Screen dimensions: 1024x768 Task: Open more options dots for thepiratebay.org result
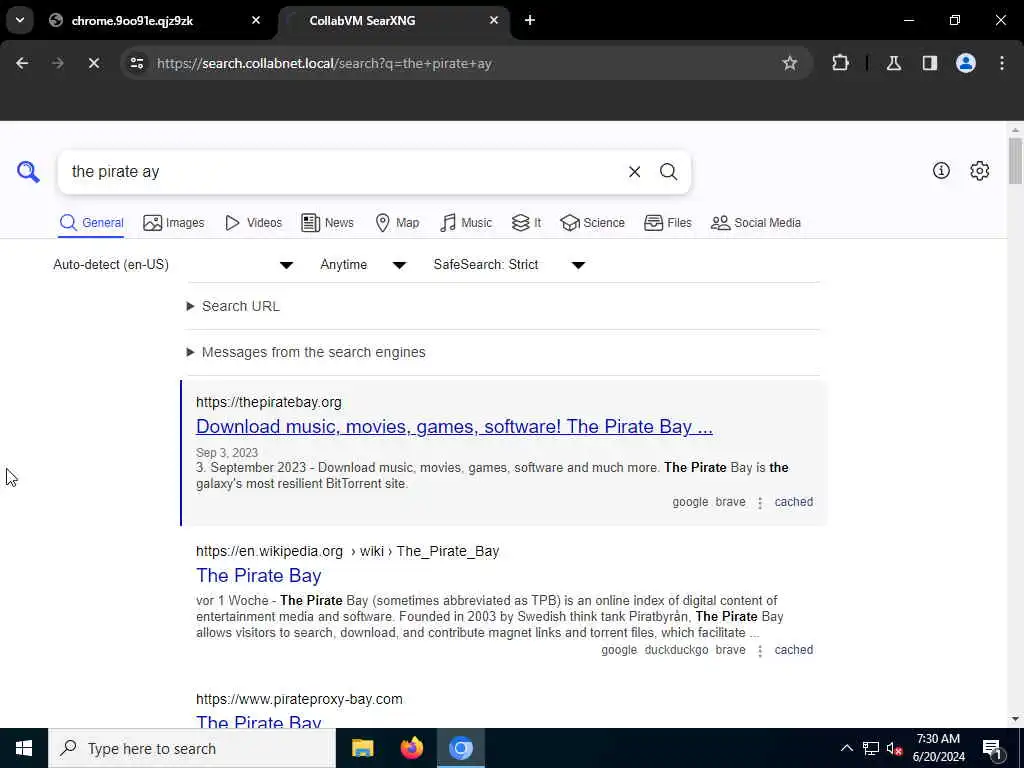760,503
